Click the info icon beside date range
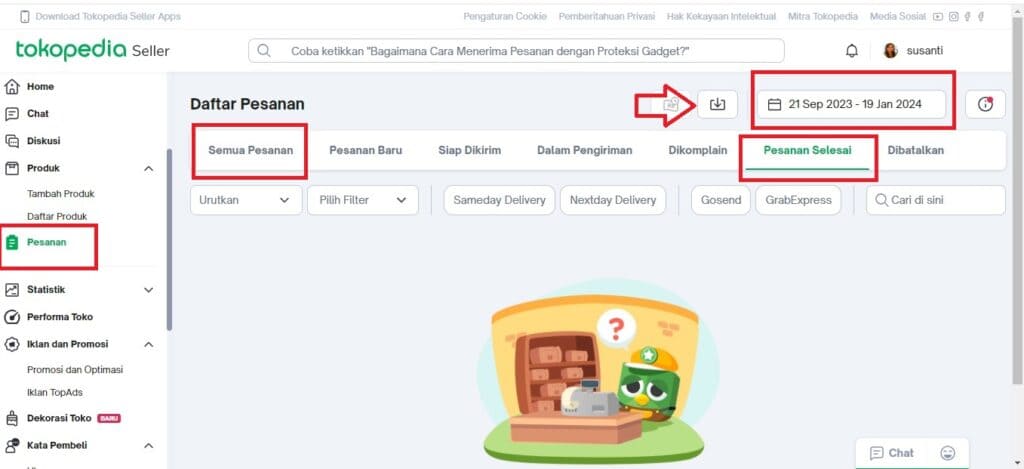Image resolution: width=1024 pixels, height=469 pixels. [985, 104]
